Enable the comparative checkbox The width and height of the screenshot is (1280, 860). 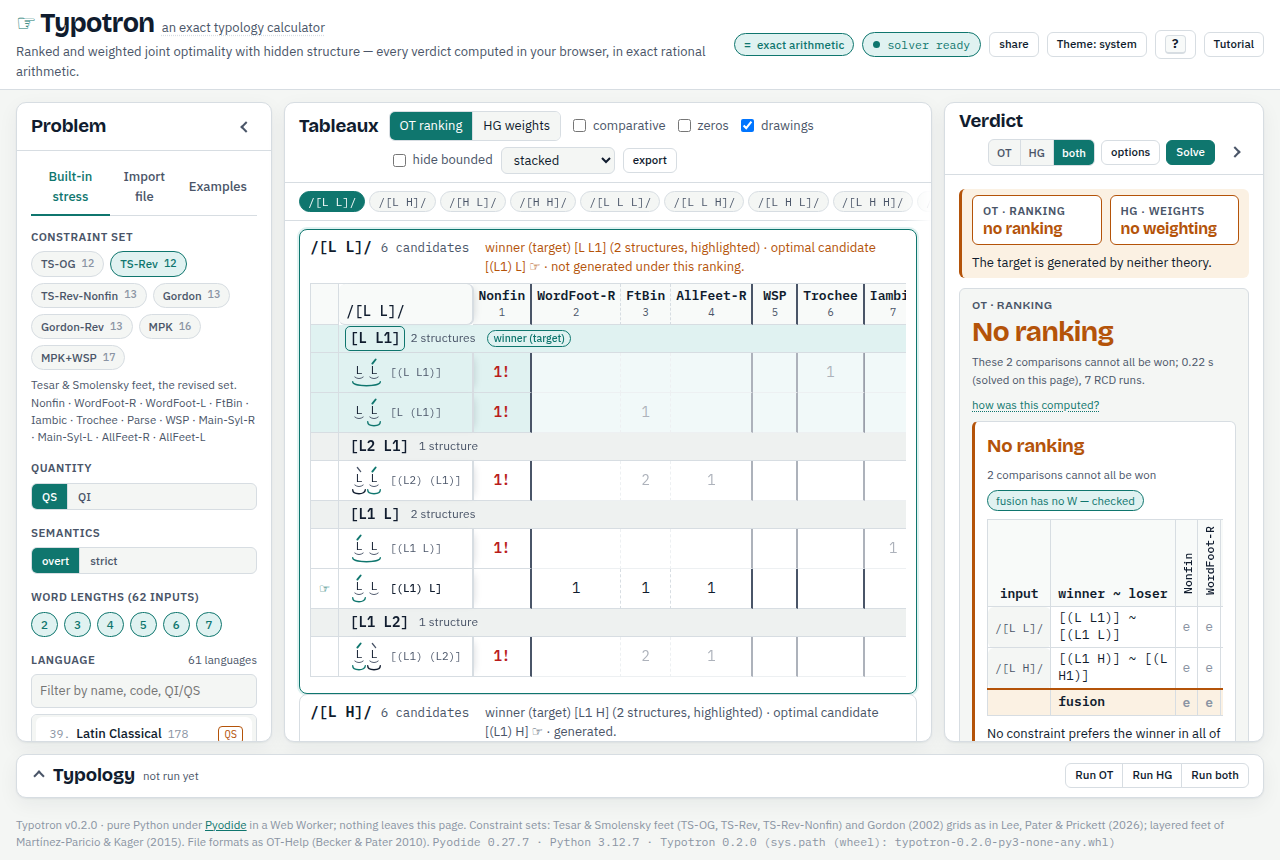coord(579,126)
